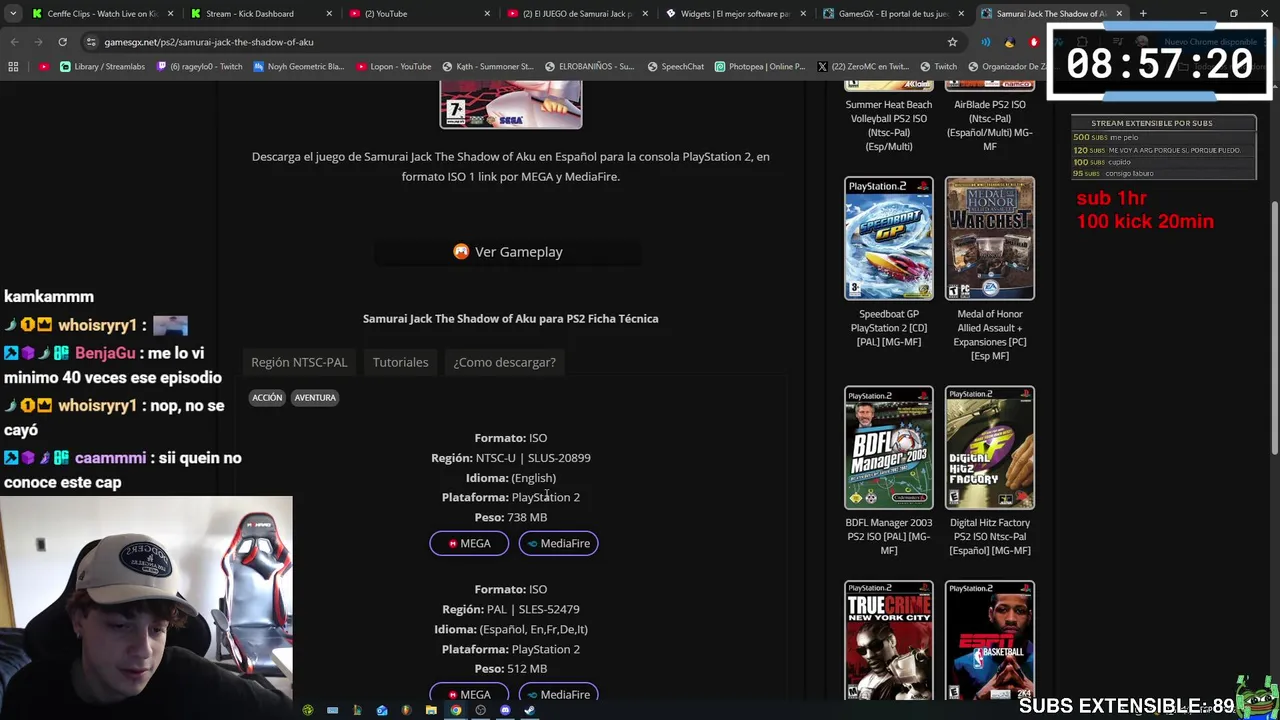Reload the page with the refresh icon
The width and height of the screenshot is (1280, 720).
click(x=62, y=42)
